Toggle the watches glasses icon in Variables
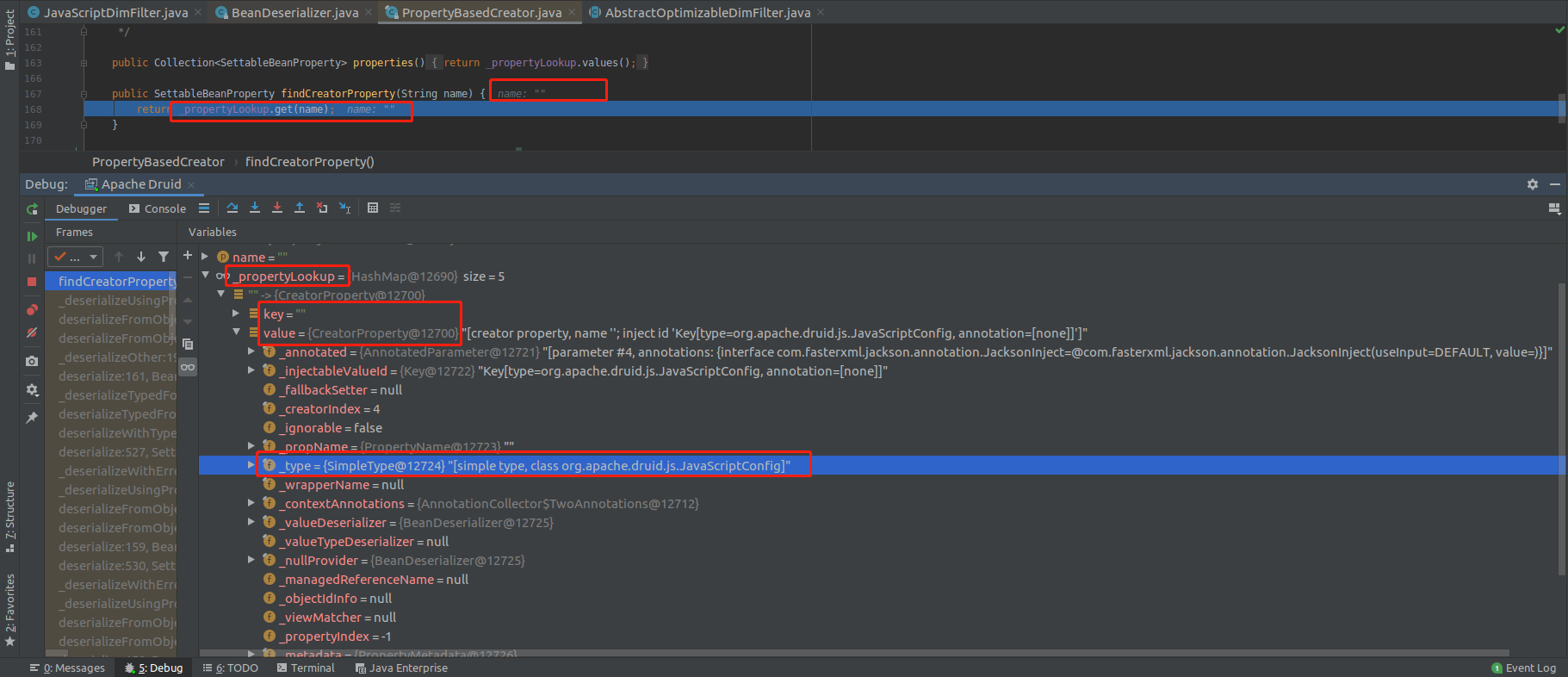 [x=188, y=367]
